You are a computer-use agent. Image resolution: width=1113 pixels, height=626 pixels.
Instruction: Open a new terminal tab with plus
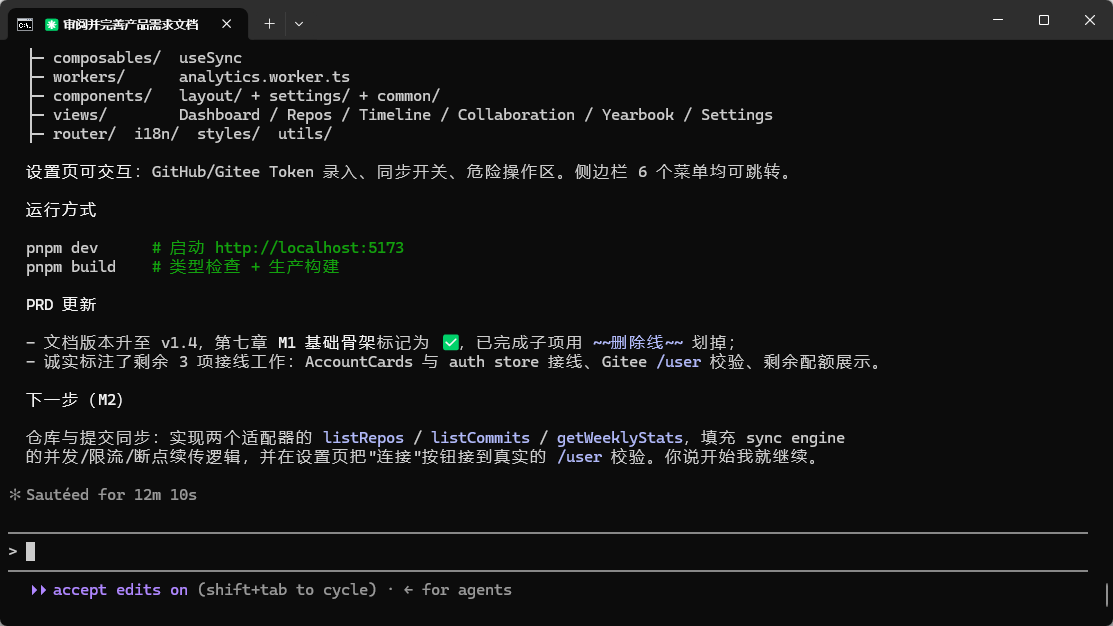pos(270,24)
